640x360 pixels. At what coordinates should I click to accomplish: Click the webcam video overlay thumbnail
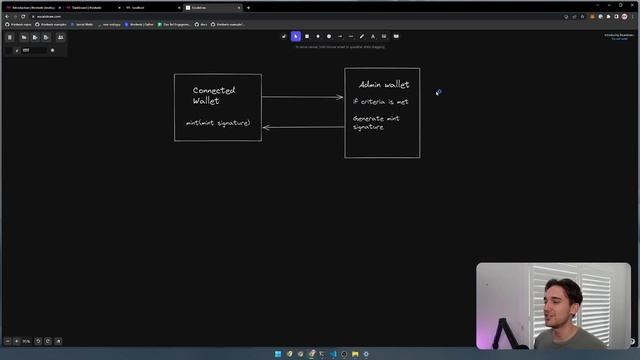(x=553, y=306)
